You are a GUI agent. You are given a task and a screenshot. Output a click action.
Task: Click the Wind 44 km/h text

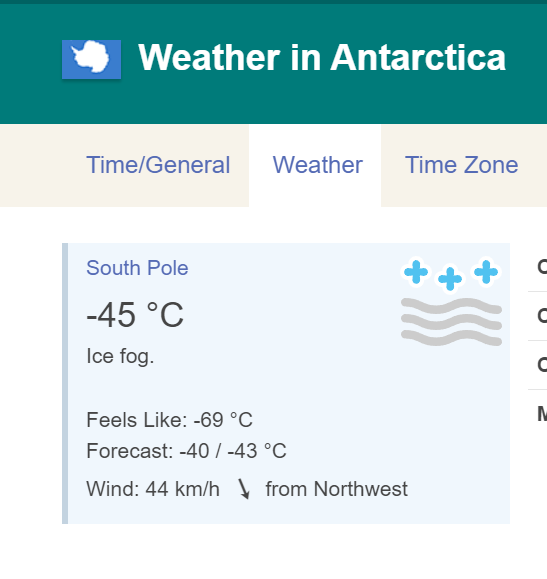[153, 489]
